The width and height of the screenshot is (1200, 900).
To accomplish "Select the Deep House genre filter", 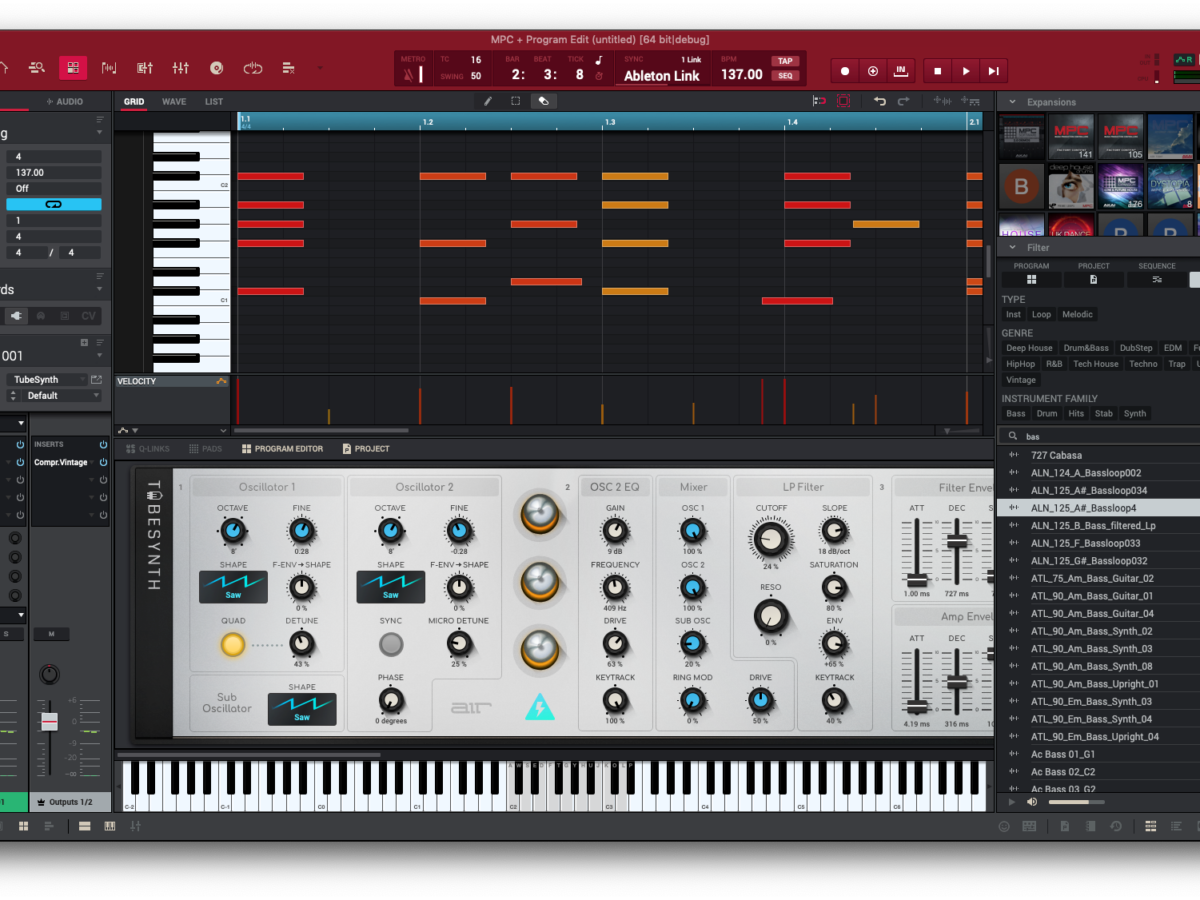I will 1029,348.
